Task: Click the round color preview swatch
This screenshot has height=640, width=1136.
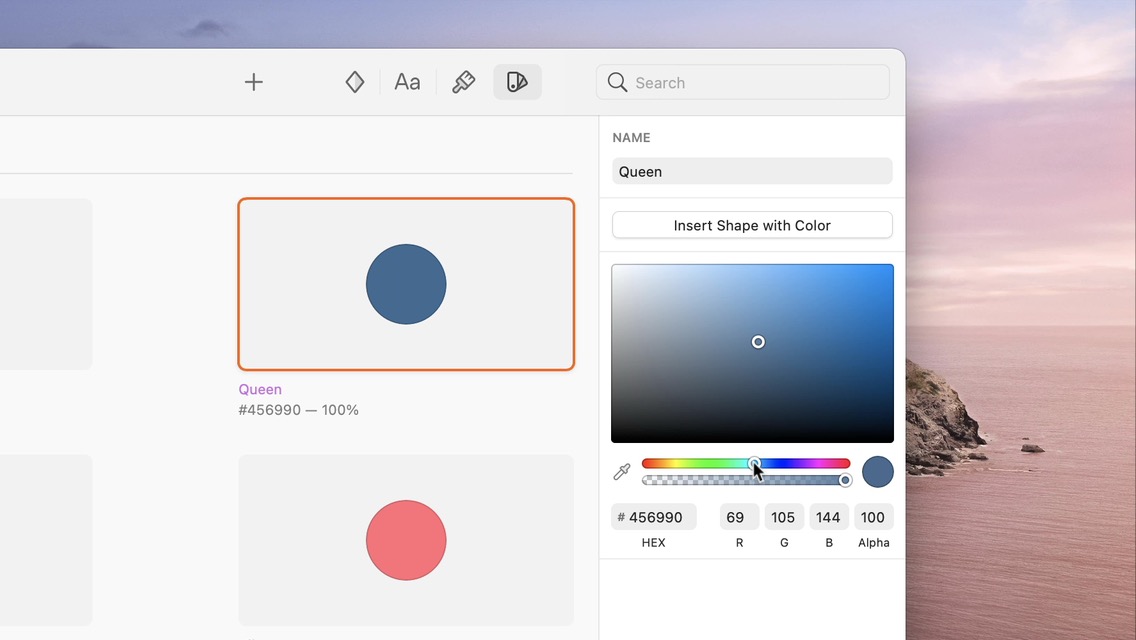Action: click(x=877, y=471)
